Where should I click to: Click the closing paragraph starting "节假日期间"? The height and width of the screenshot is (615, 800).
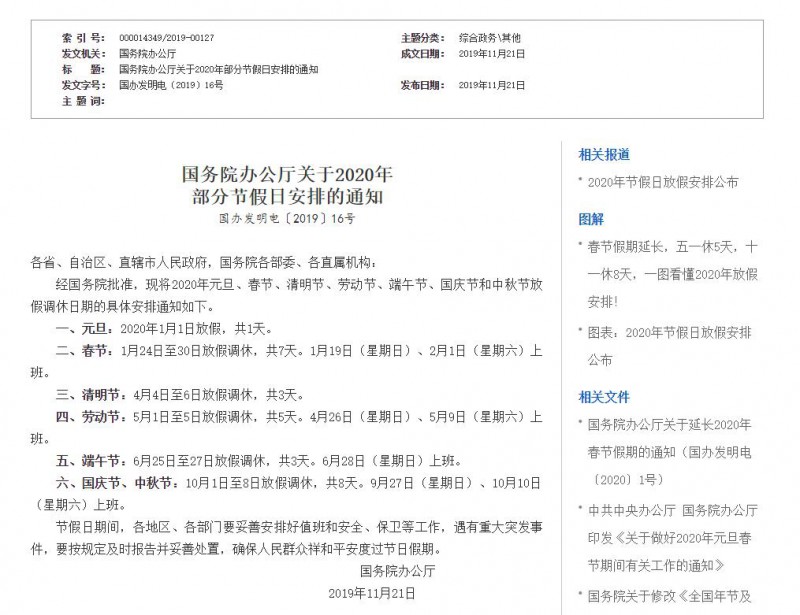[286, 538]
